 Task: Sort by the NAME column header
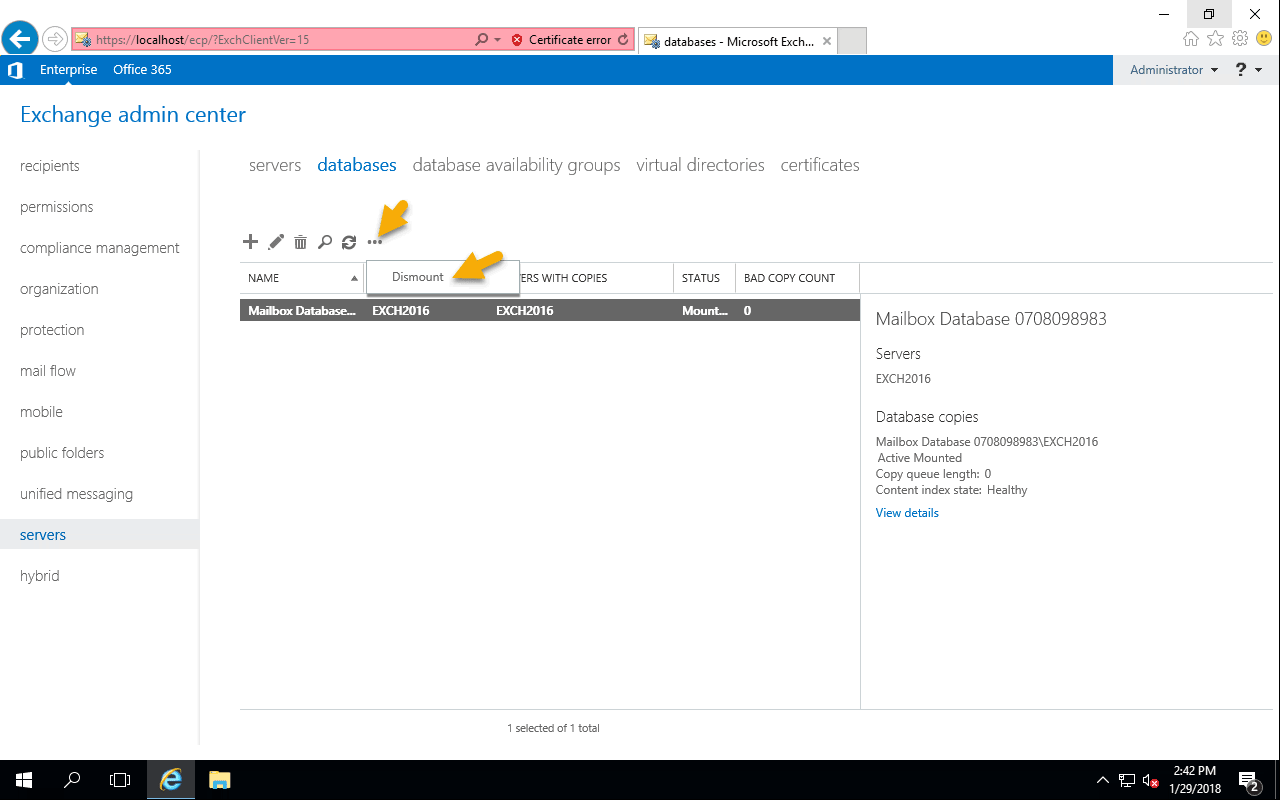click(302, 278)
